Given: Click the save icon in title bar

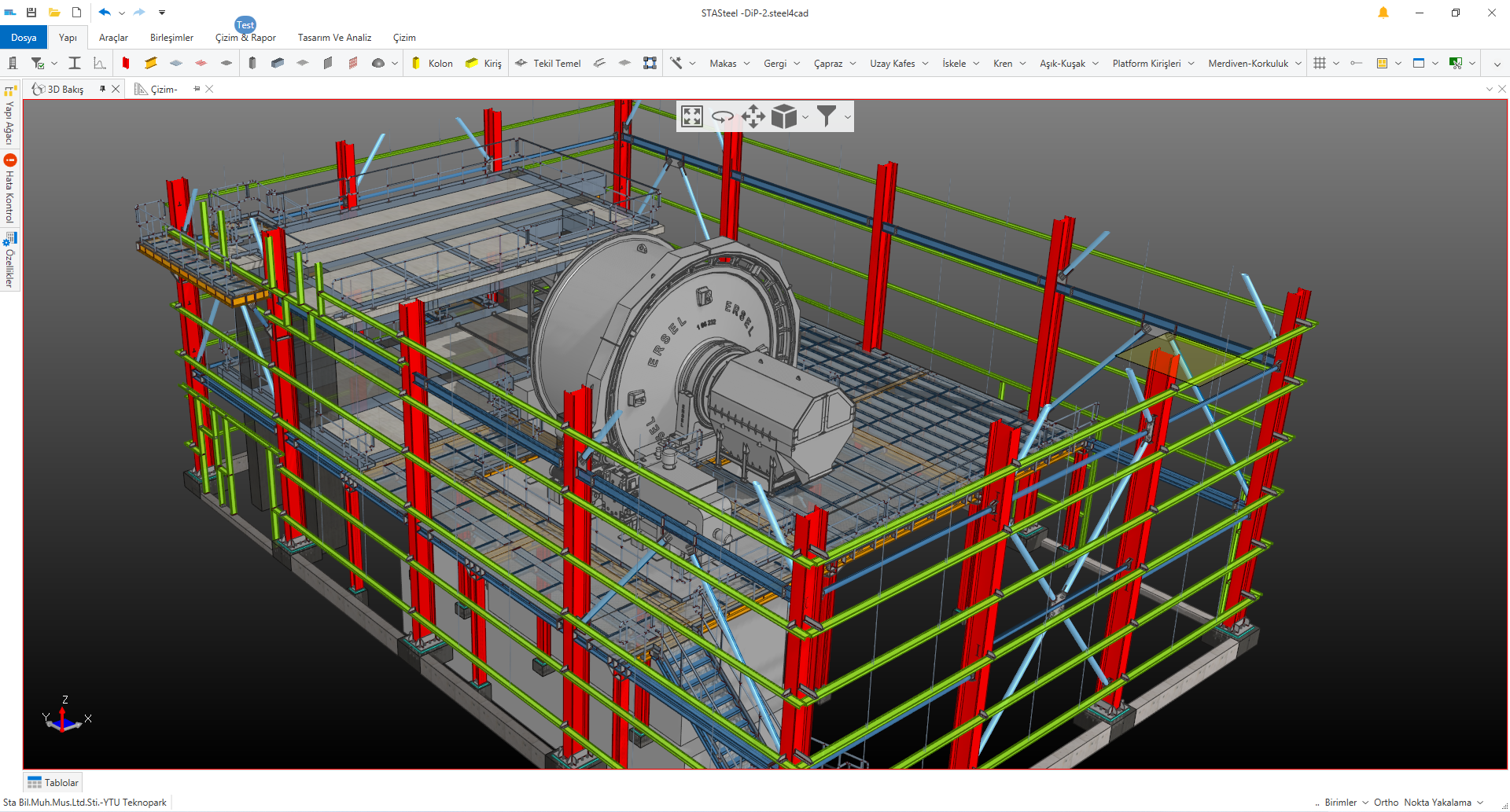Looking at the screenshot, I should point(31,13).
